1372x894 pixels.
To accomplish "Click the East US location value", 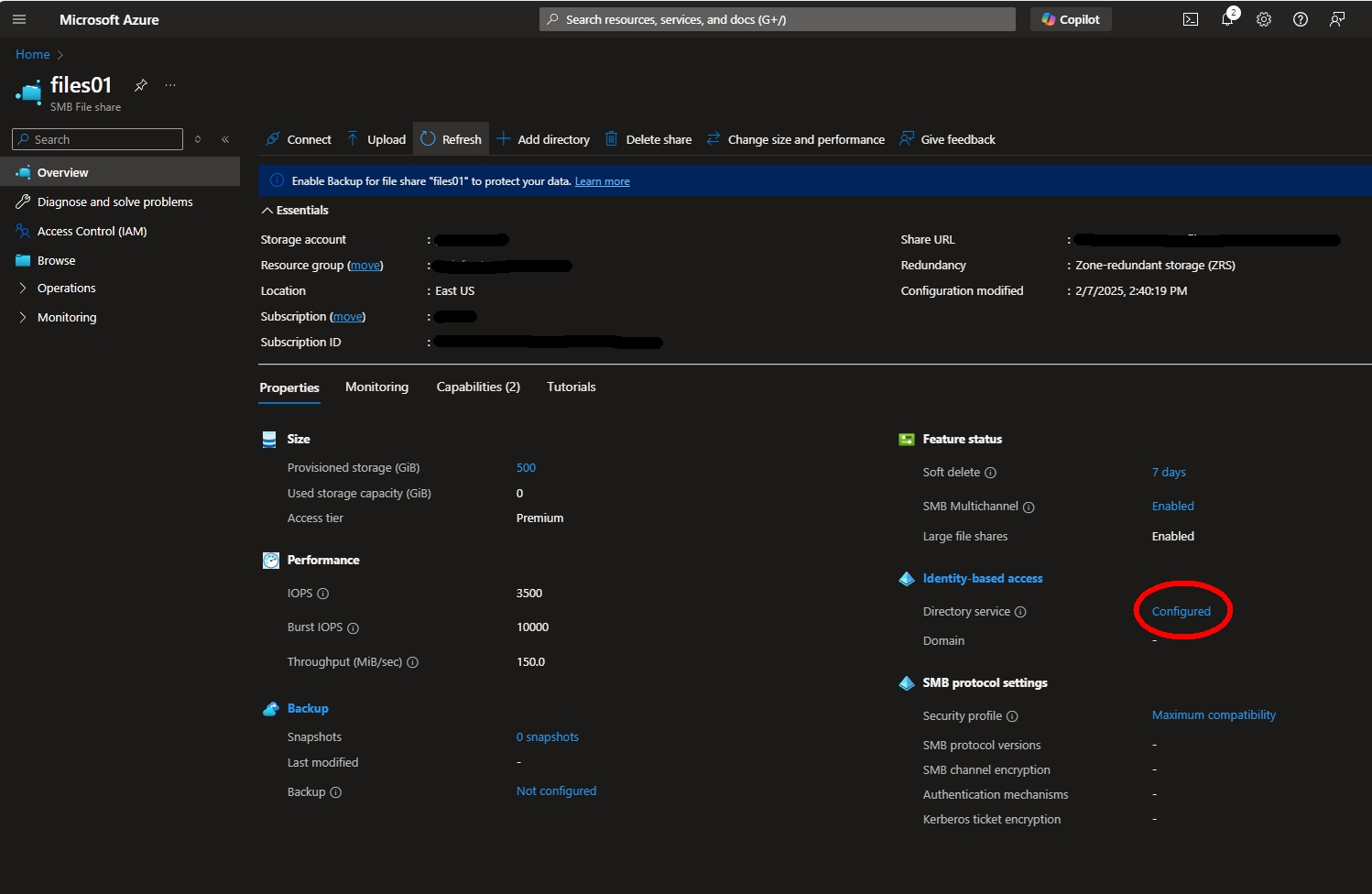I will [x=454, y=291].
